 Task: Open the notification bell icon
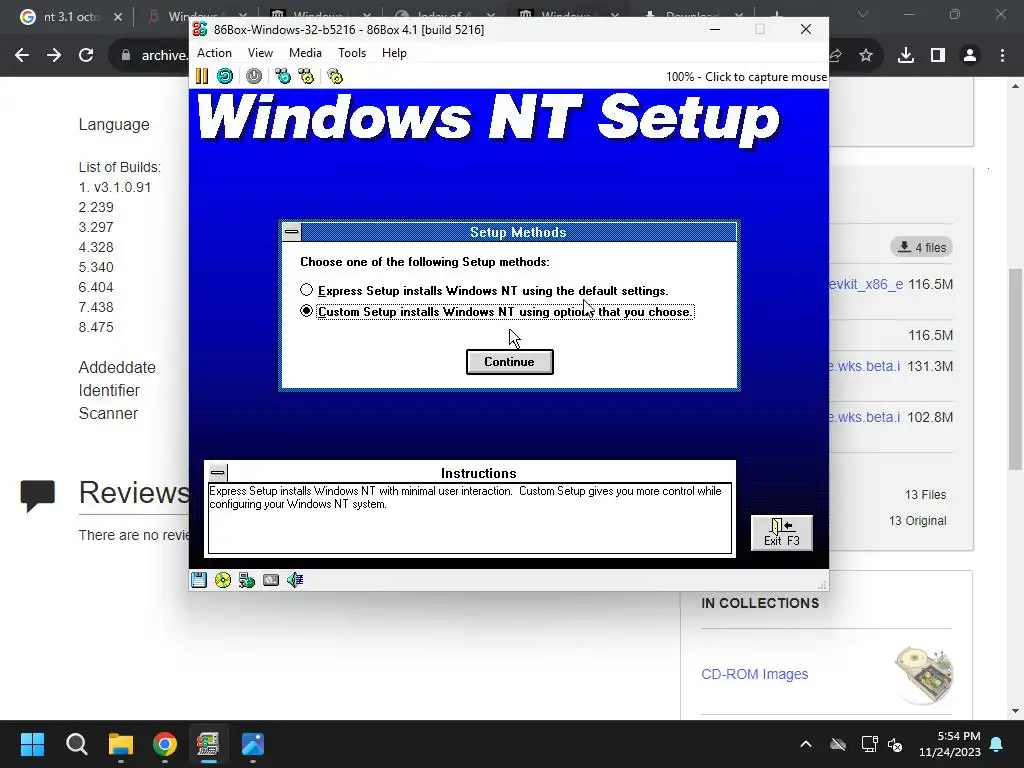tap(997, 744)
